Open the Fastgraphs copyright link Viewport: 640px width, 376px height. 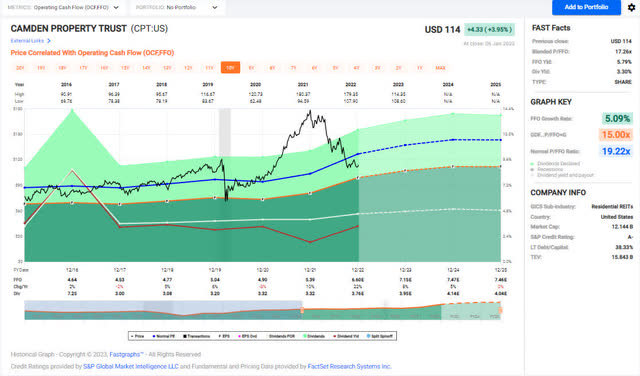coord(126,354)
